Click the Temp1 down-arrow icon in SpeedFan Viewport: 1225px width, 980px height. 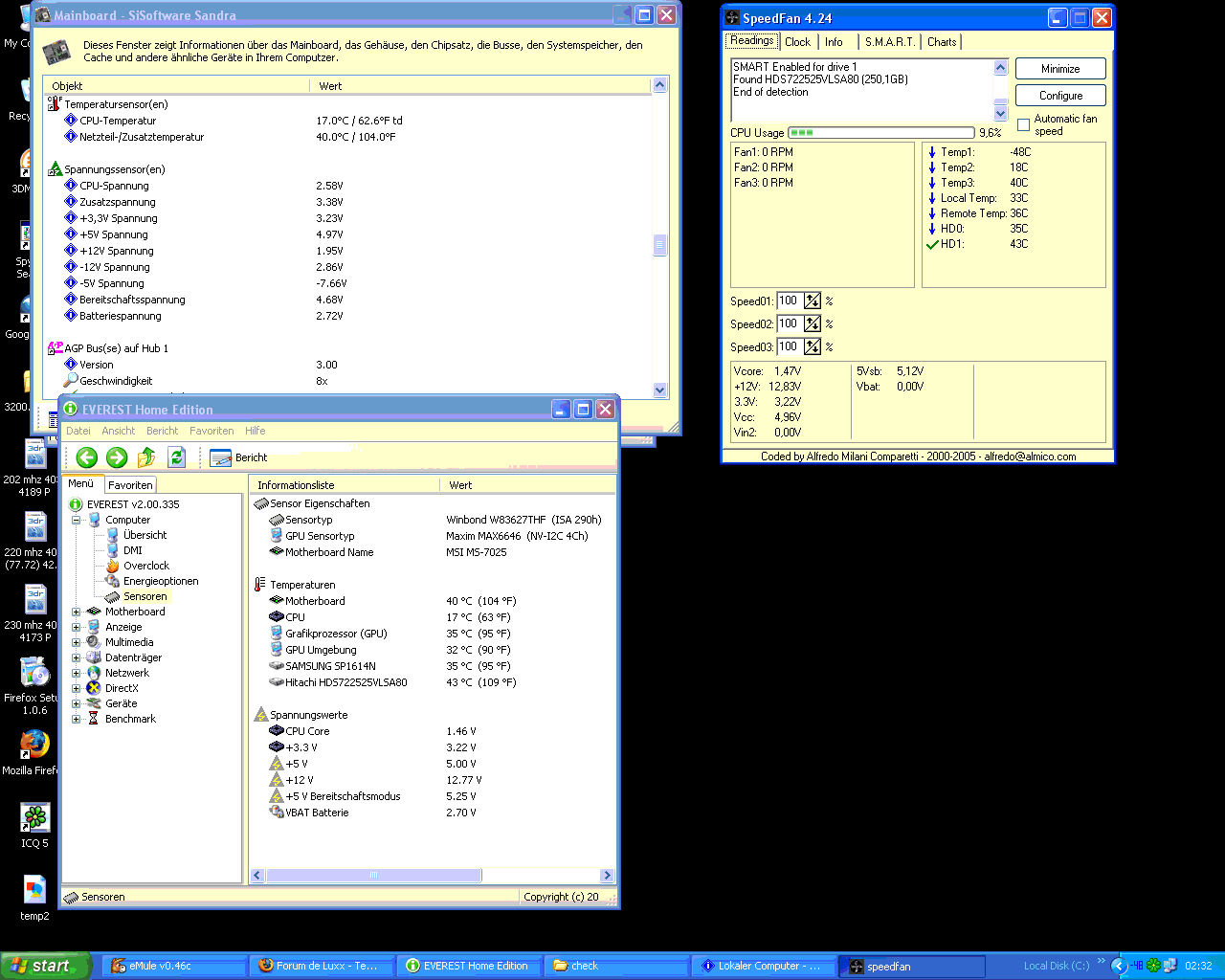[x=932, y=152]
